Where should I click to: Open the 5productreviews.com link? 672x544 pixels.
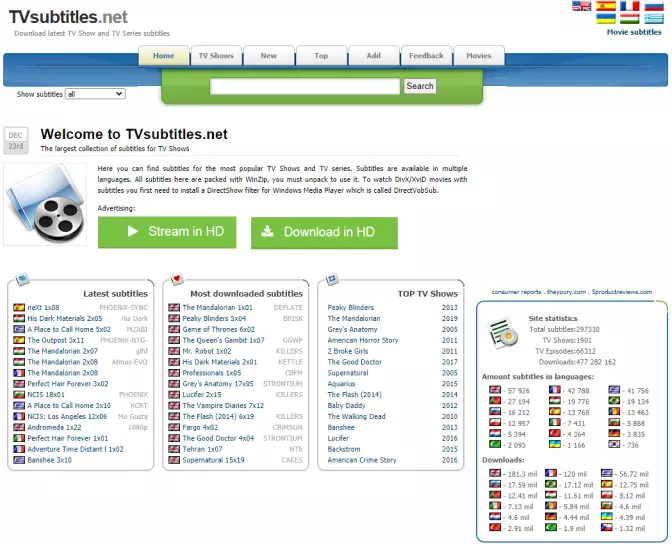tap(622, 292)
